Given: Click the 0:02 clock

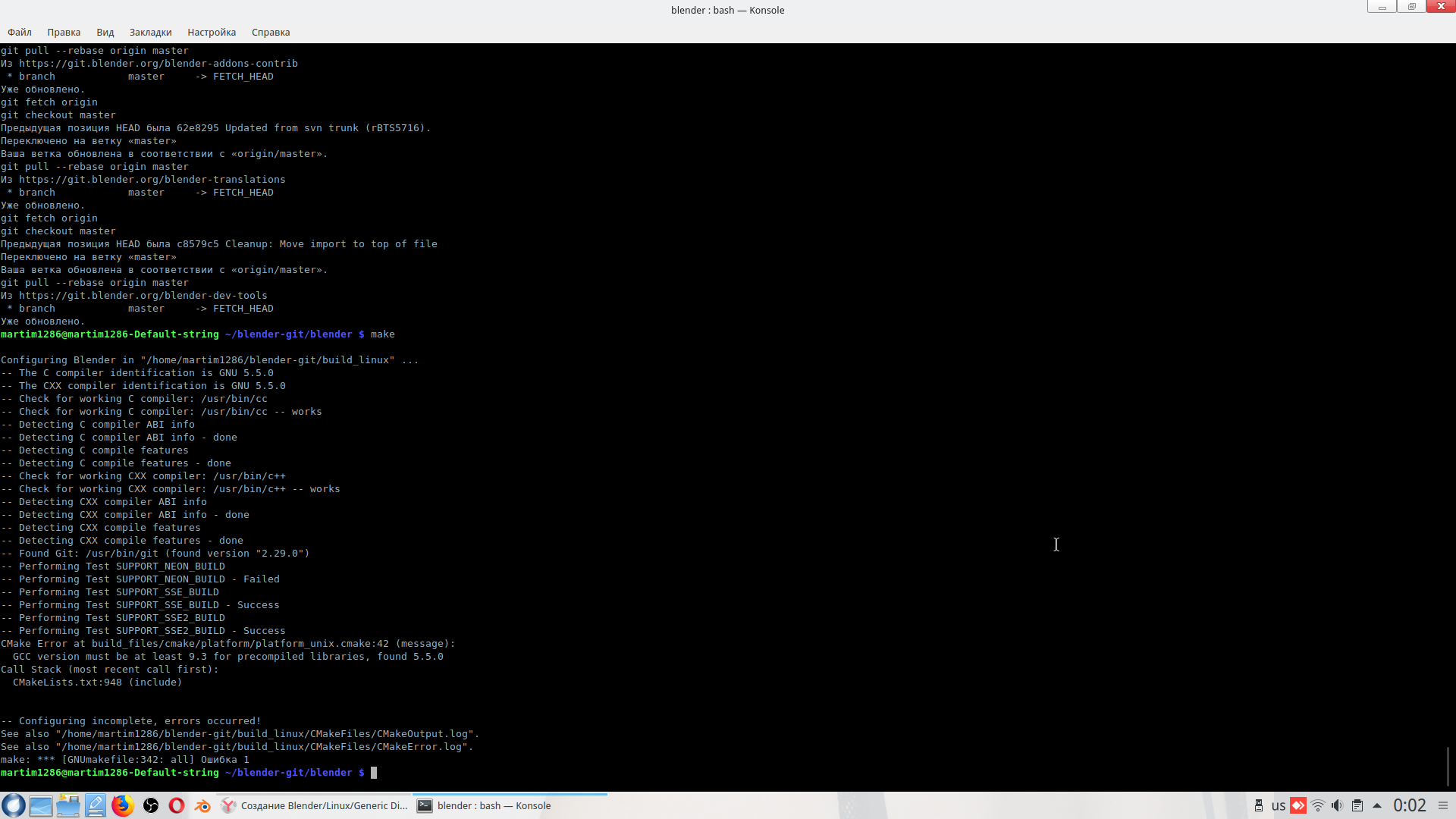Looking at the screenshot, I should click(x=1410, y=805).
